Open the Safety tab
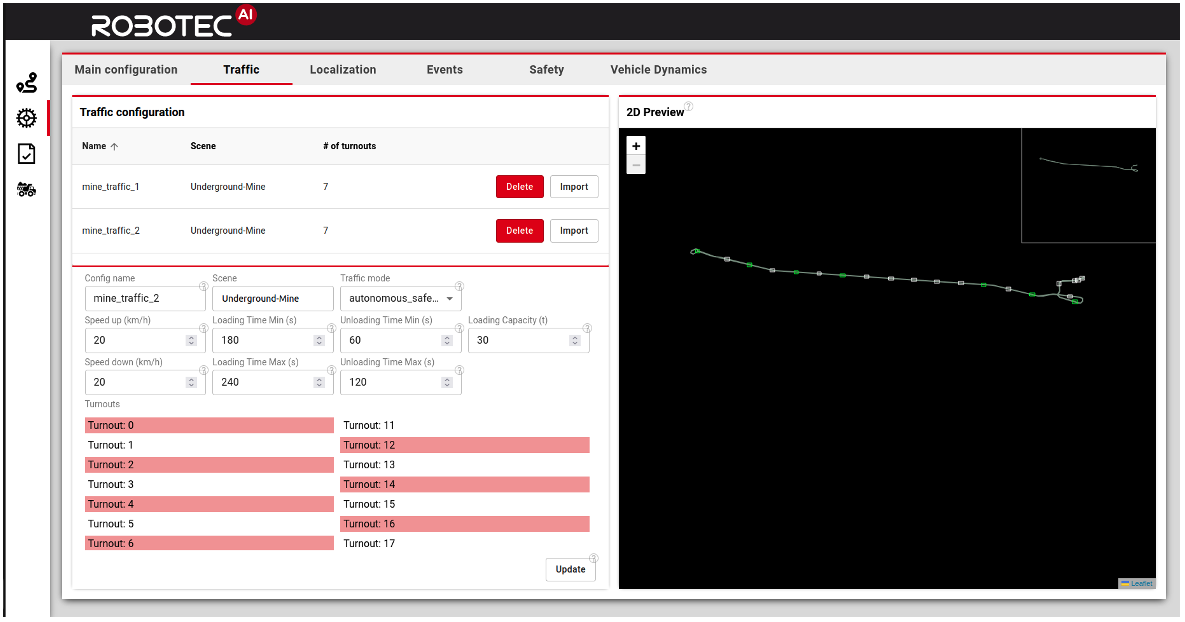Viewport: 1185px width, 622px height. tap(546, 69)
